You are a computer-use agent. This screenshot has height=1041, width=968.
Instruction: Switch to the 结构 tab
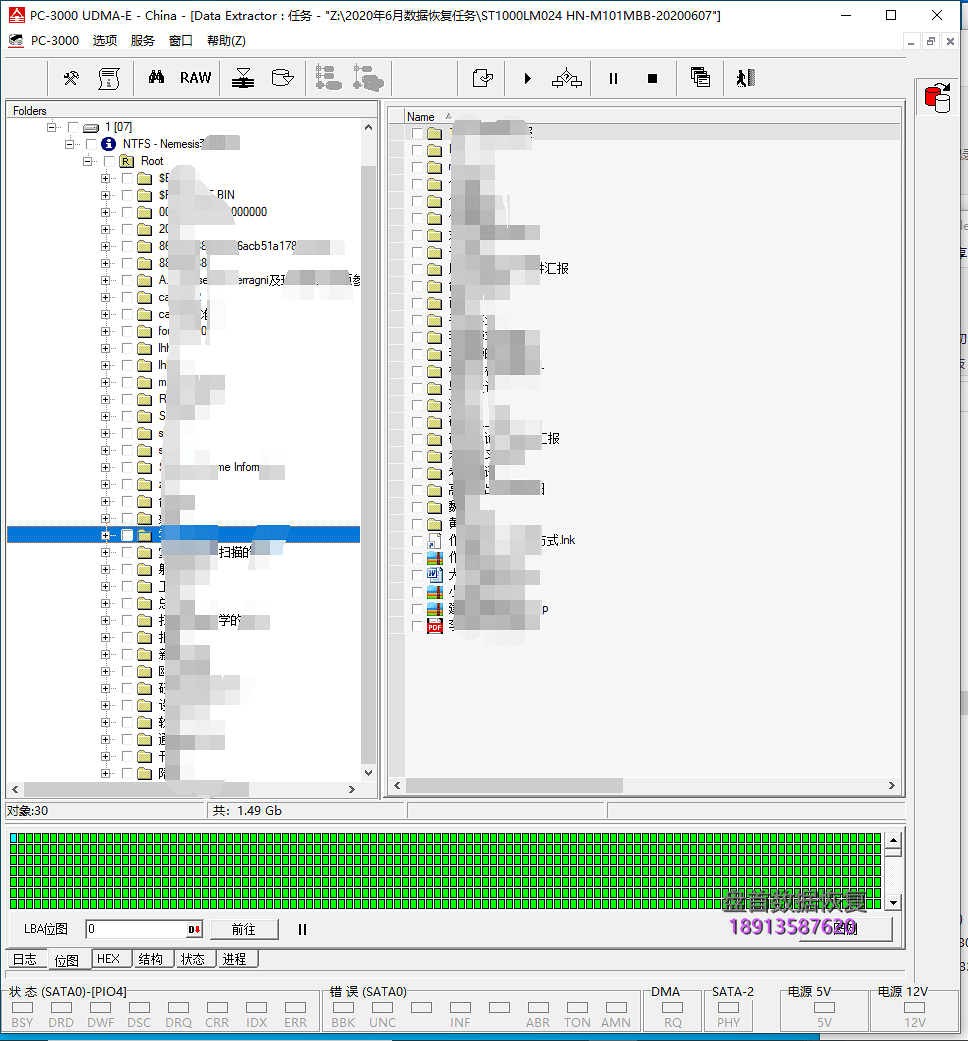151,959
